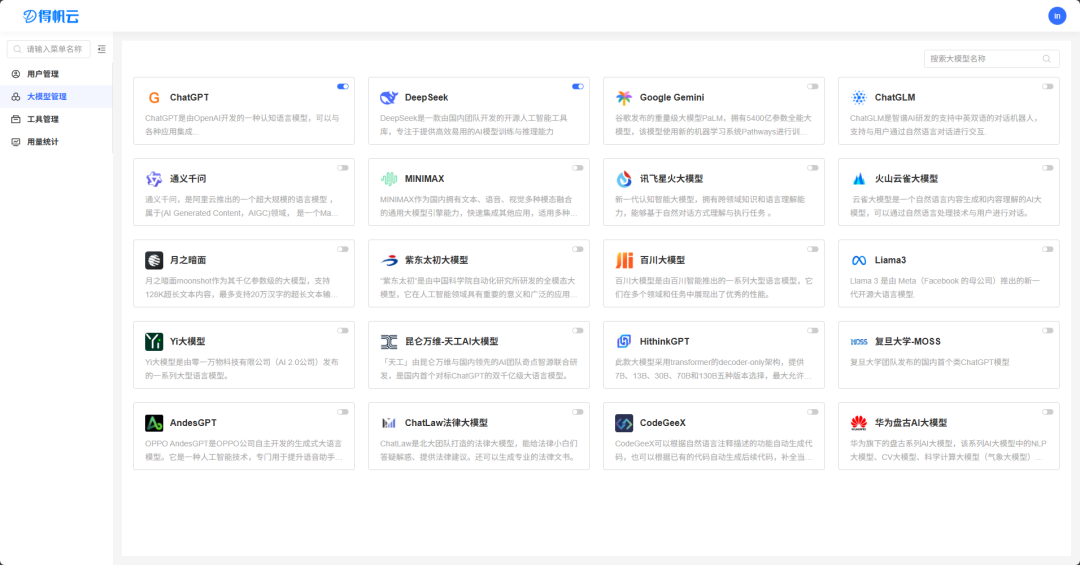Open the user avatar in top right
This screenshot has height=565, width=1080.
click(x=1057, y=16)
